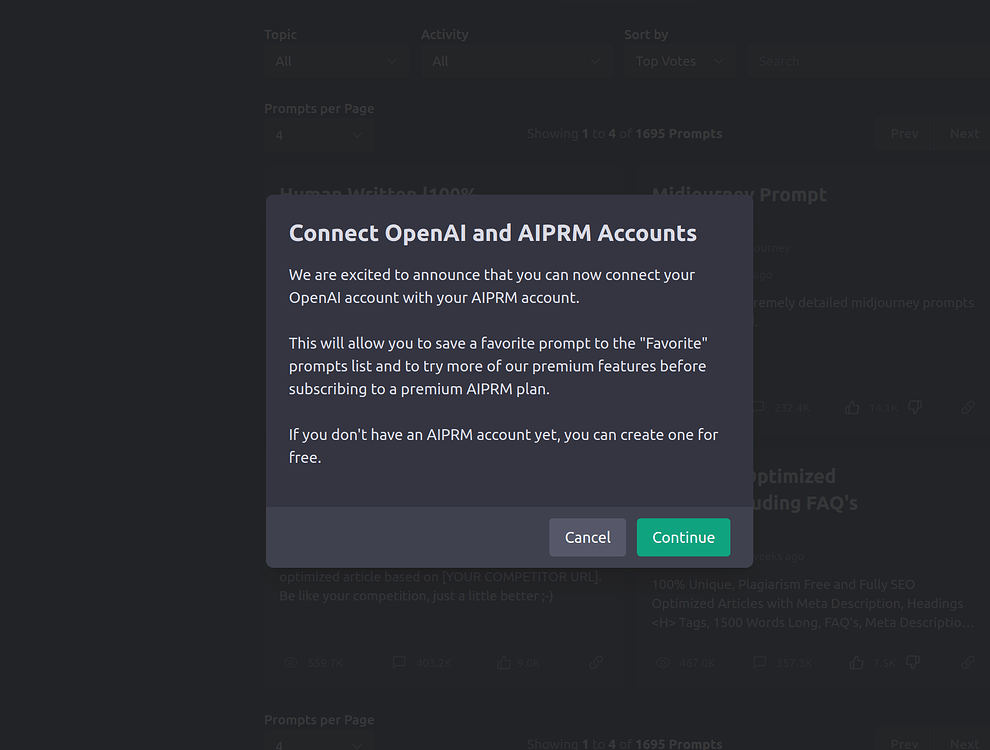Viewport: 990px width, 750px height.
Task: Click the link icon on the Human Written prompt
Action: [595, 662]
